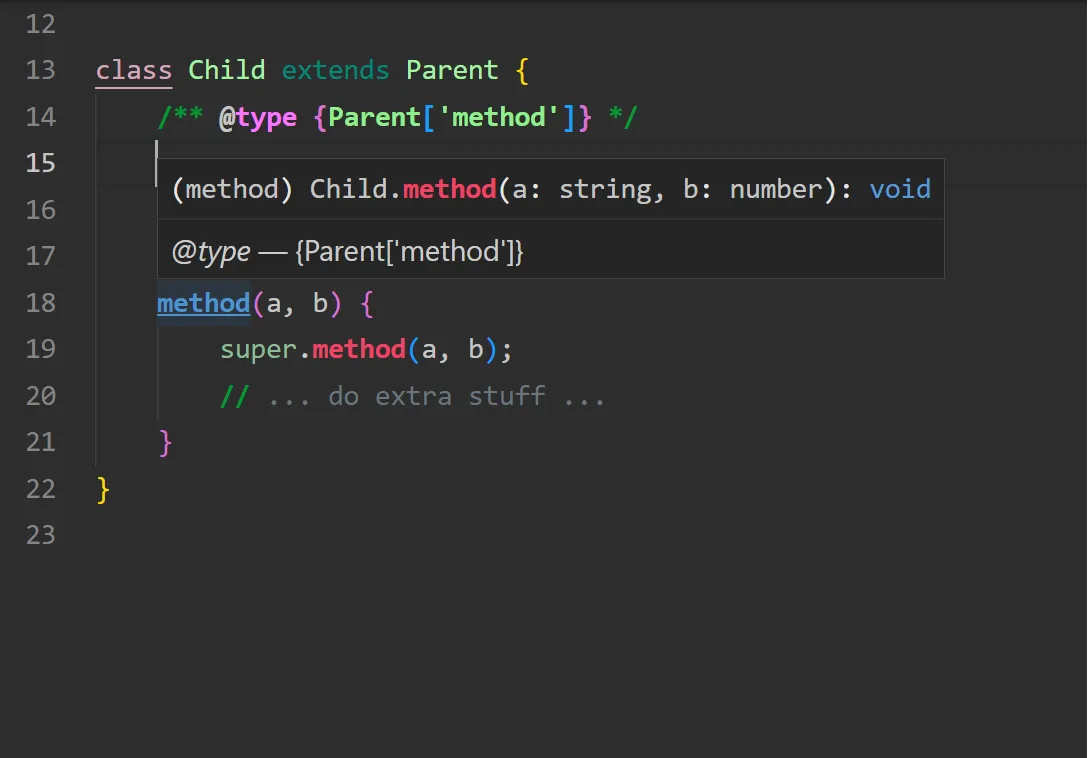Click the '// ... do extra stuff ...' comment
The image size is (1092, 758).
point(412,397)
